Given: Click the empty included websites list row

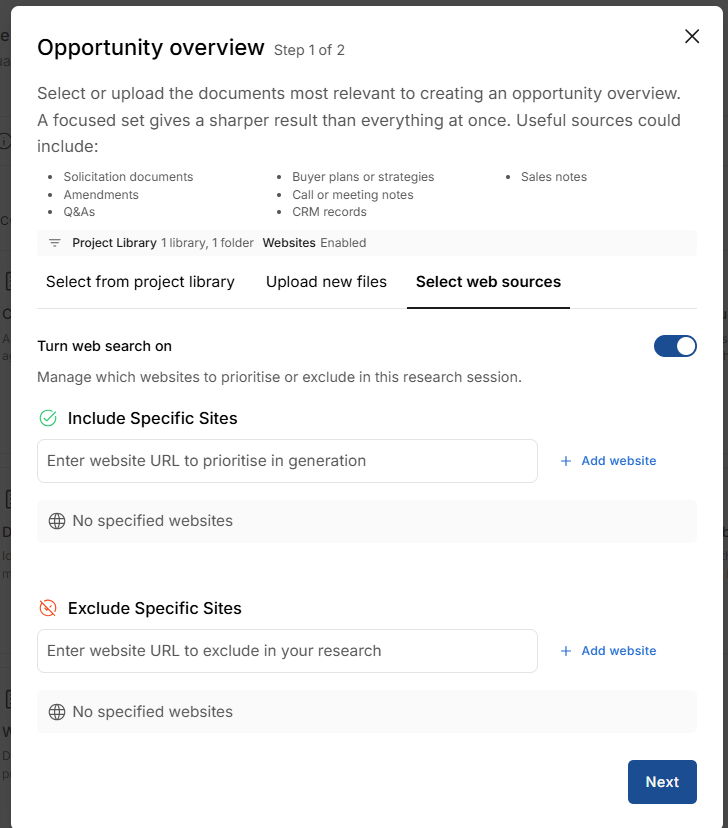Looking at the screenshot, I should click(367, 521).
